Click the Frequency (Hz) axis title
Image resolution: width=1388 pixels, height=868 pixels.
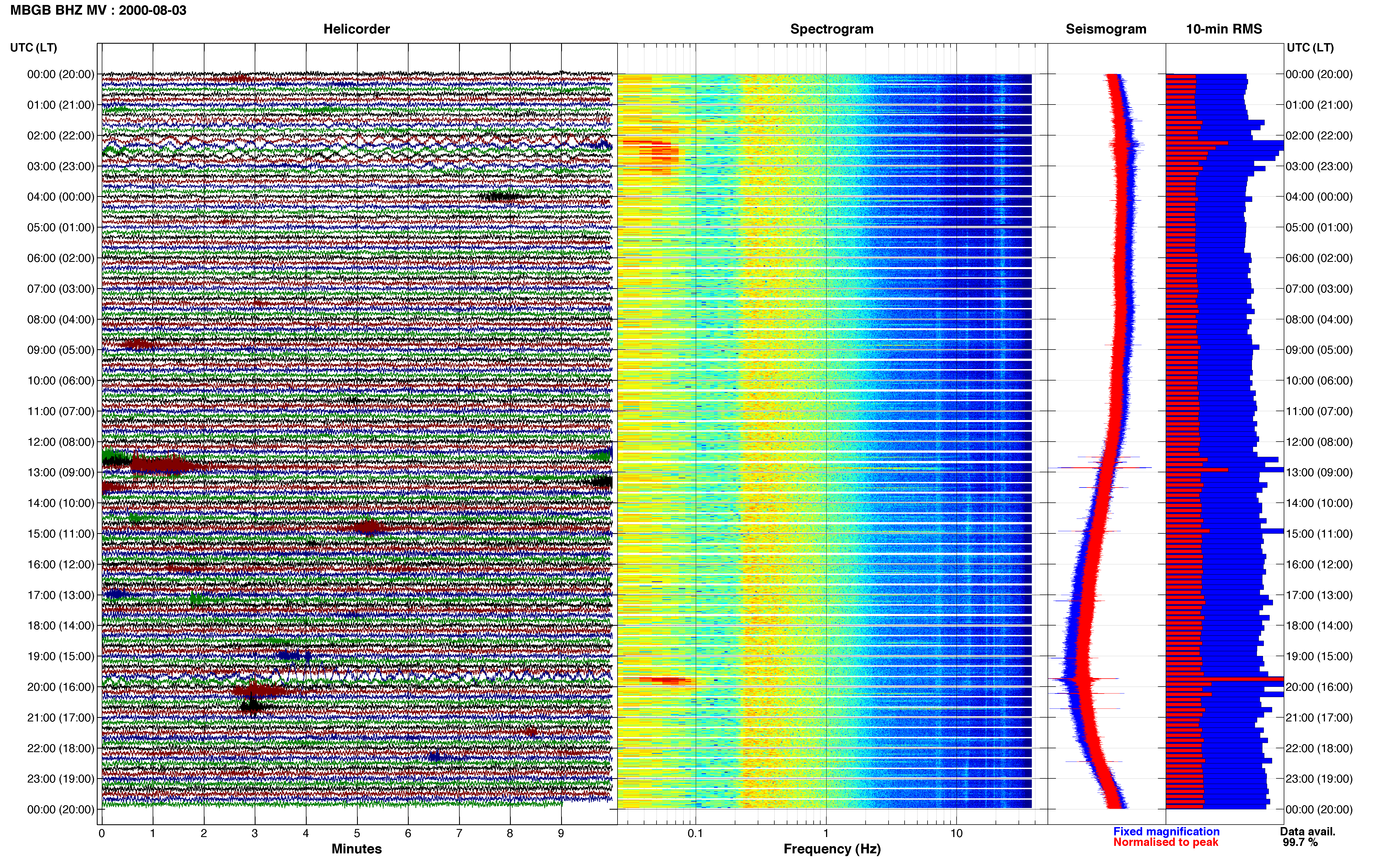pos(832,849)
